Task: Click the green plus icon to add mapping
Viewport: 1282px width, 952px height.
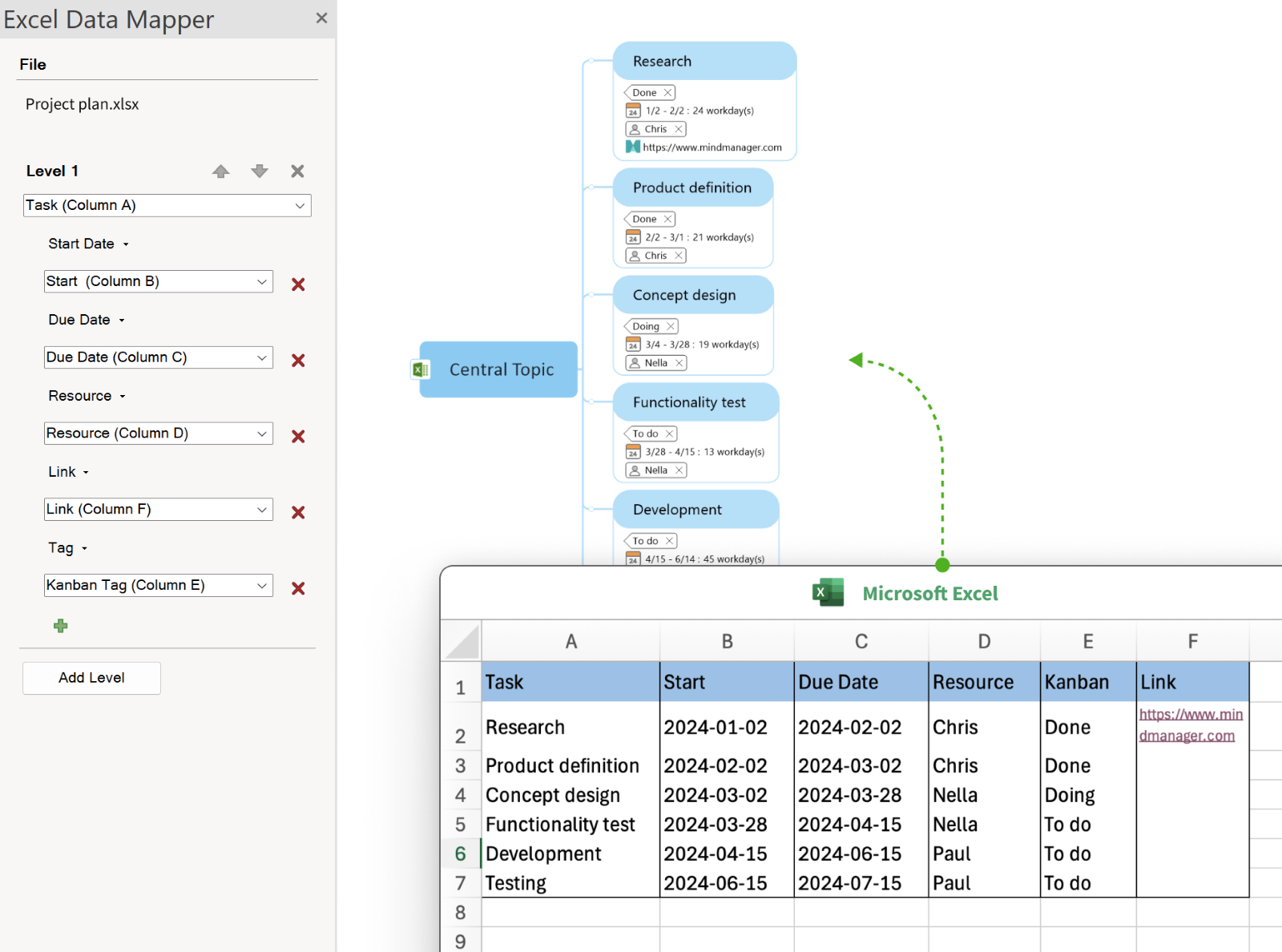Action: 60,626
